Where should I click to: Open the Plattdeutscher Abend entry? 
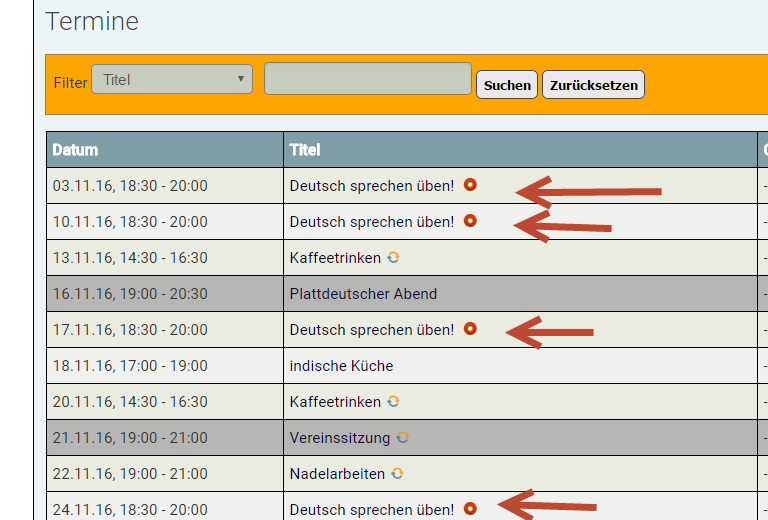click(x=363, y=294)
